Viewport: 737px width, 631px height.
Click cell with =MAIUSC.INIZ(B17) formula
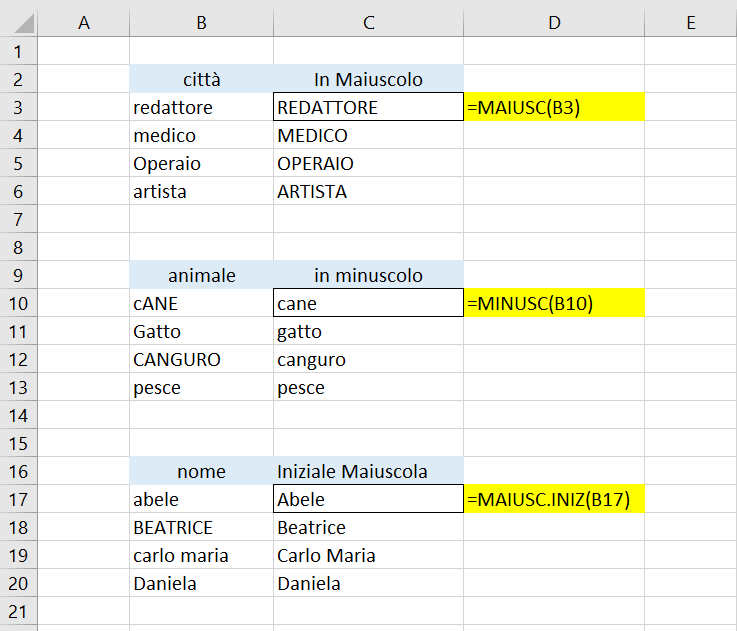pyautogui.click(x=554, y=499)
